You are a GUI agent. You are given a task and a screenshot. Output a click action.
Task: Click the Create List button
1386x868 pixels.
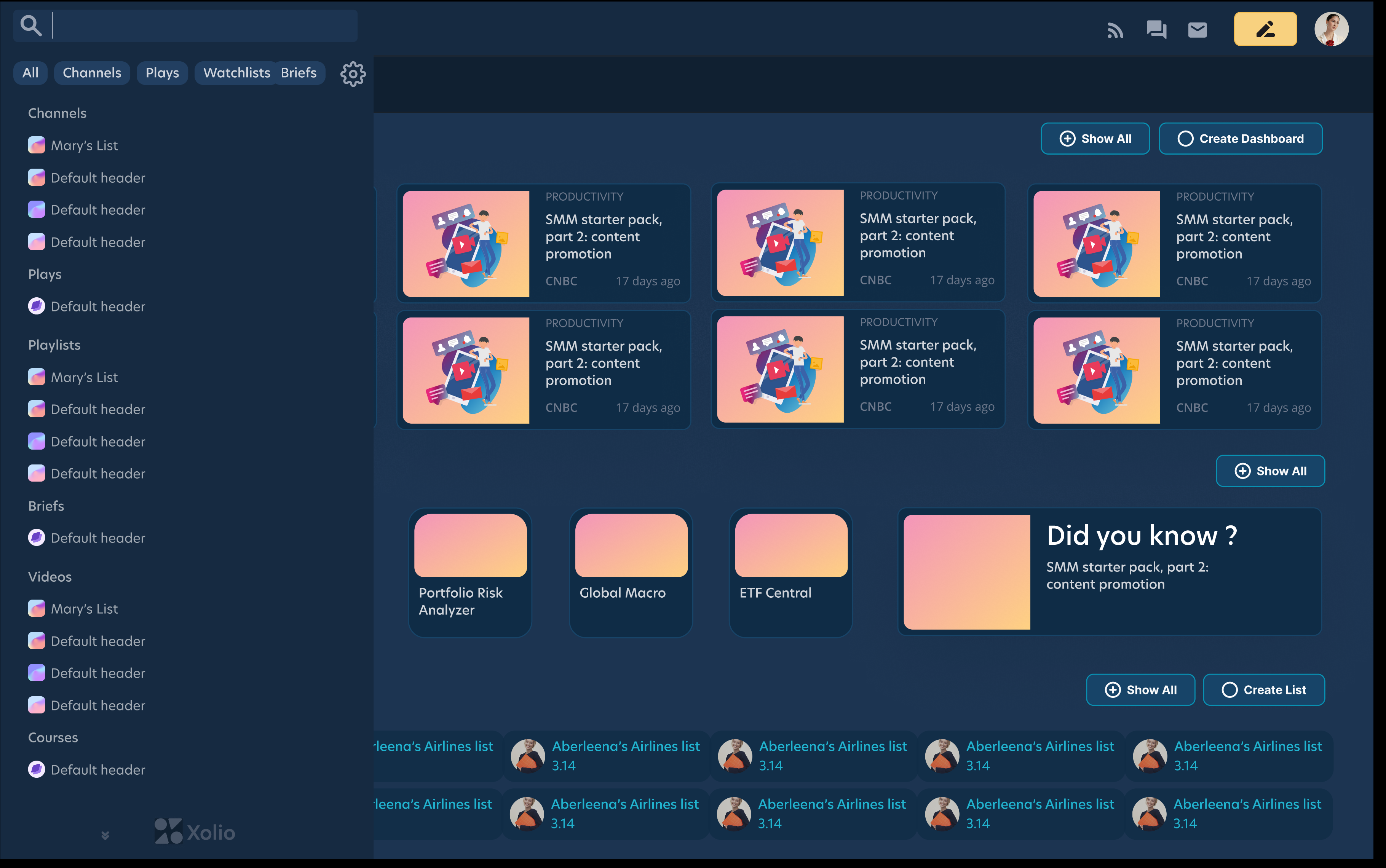tap(1263, 690)
